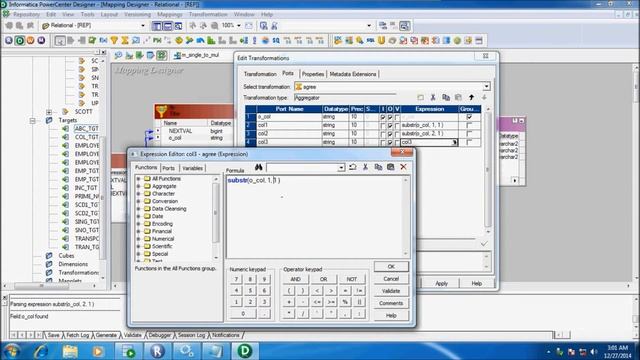The image size is (640, 360).
Task: Click the Aggregator sigma icon in transformation toolbar
Action: 124,40
